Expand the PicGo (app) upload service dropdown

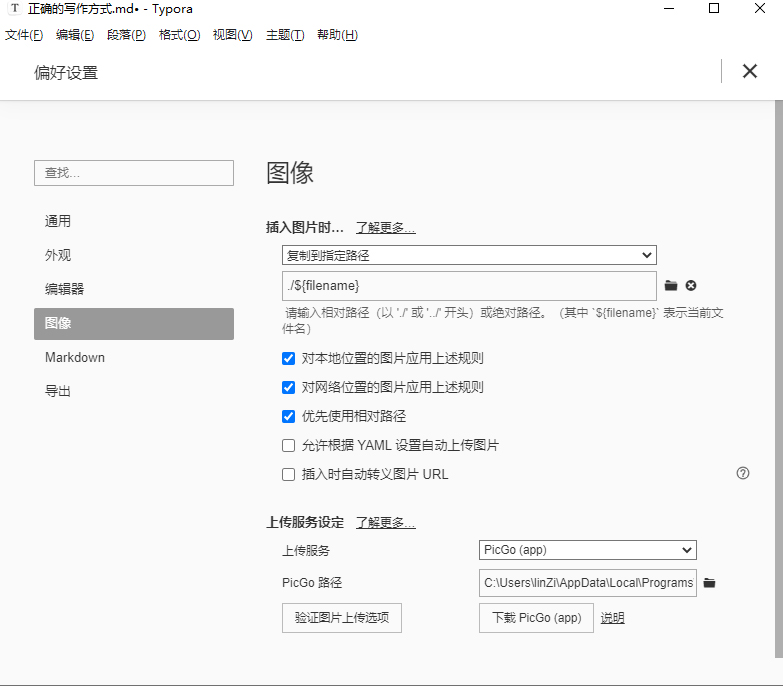587,549
